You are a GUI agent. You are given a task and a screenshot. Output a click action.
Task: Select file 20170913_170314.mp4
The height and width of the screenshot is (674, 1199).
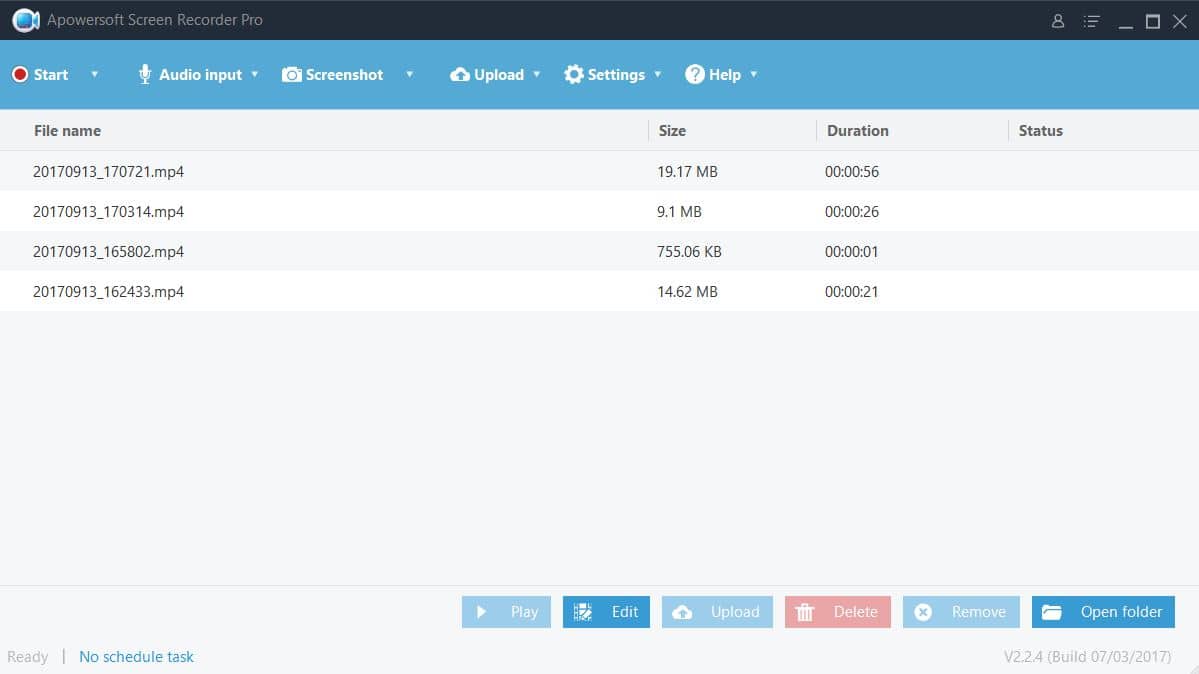[x=108, y=211]
